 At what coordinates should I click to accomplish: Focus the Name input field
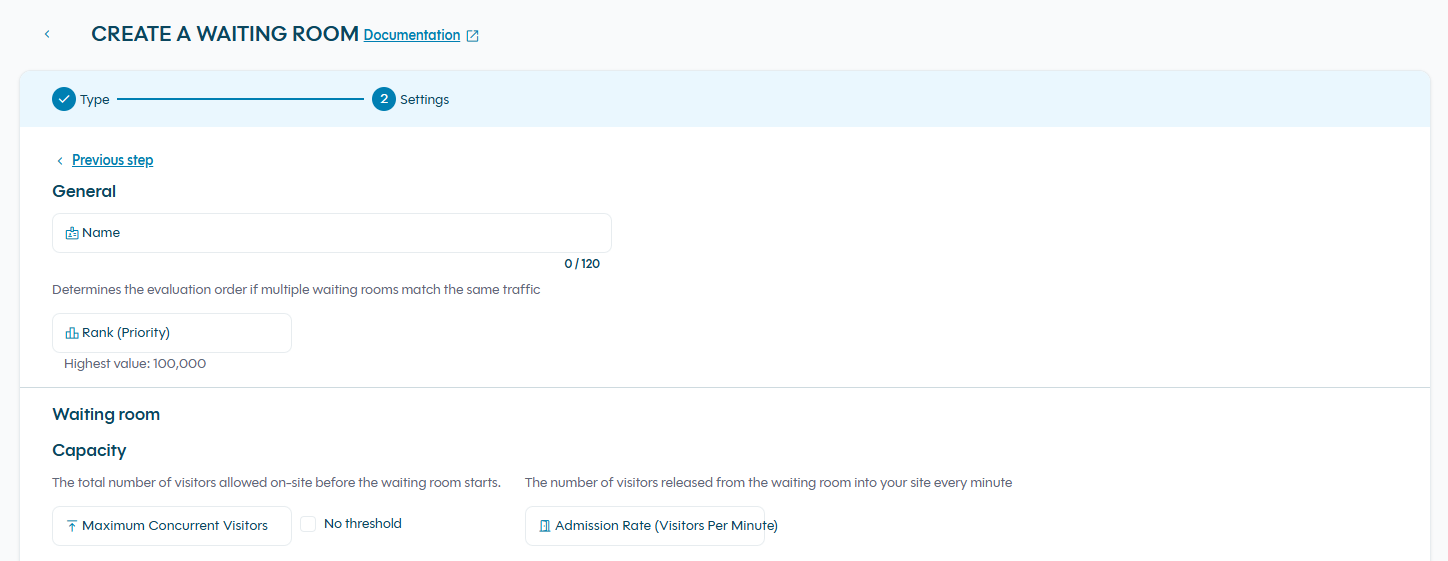click(332, 233)
